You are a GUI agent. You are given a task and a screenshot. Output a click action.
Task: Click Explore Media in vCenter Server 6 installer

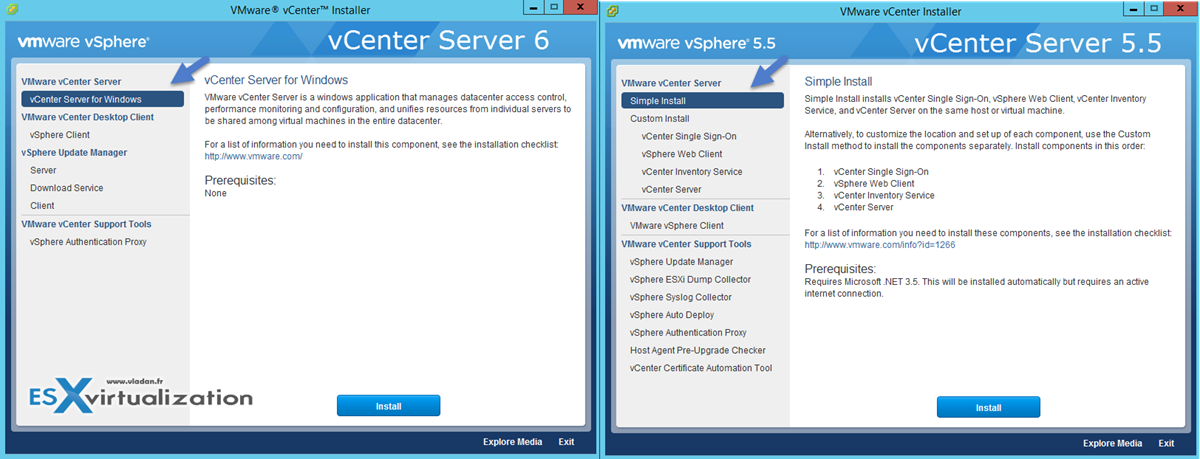click(512, 443)
